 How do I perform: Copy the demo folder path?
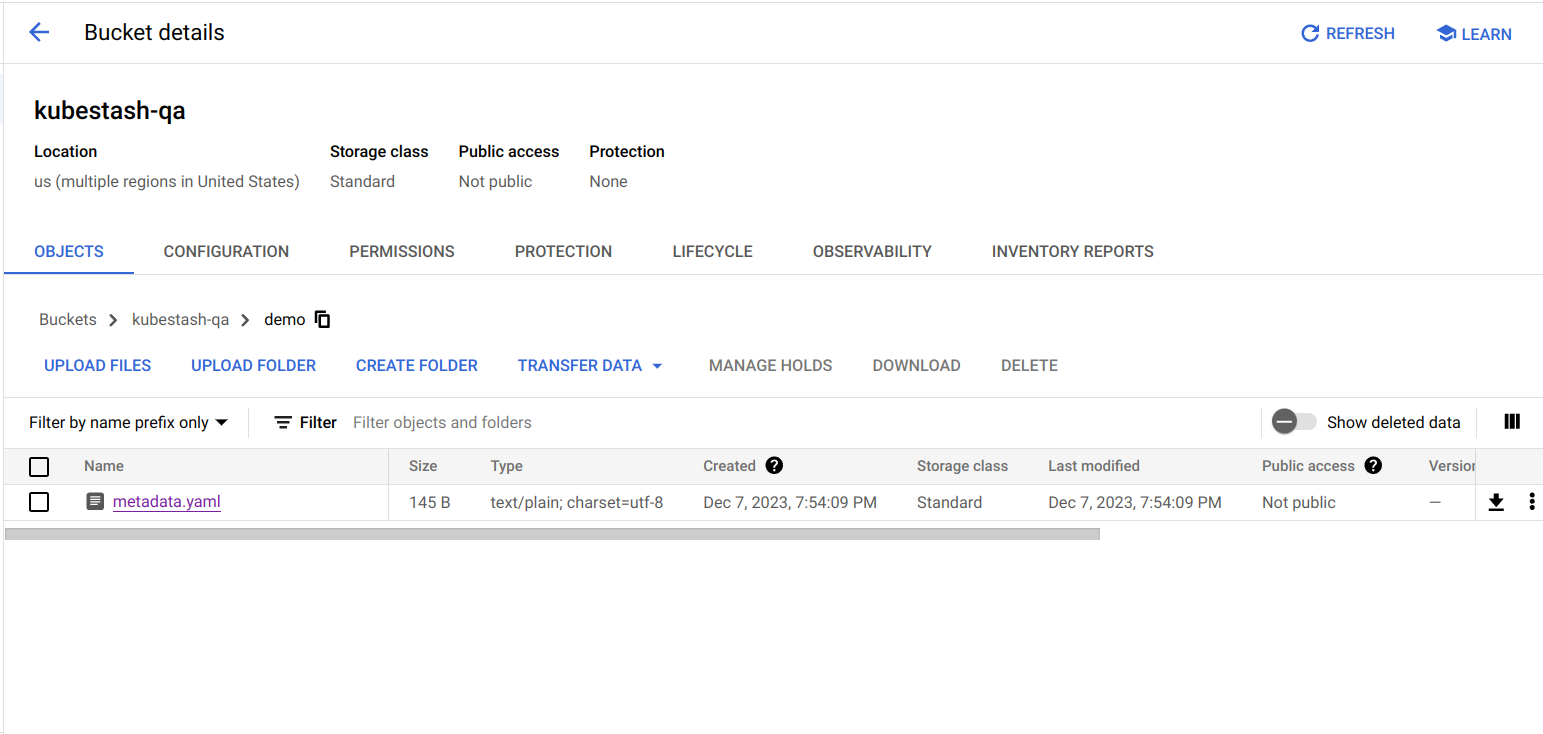coord(322,318)
